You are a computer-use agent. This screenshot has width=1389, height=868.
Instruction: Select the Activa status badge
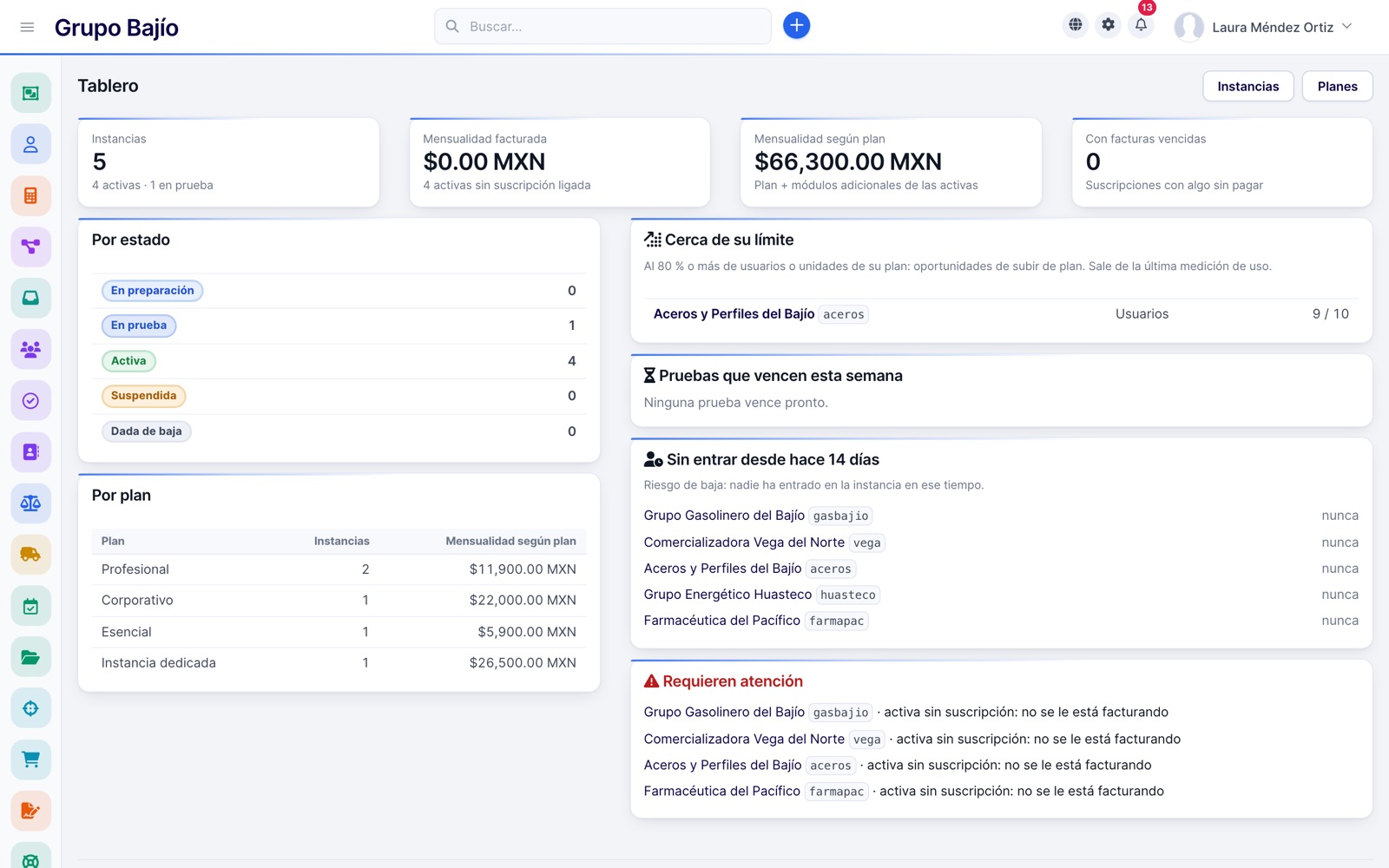coord(128,361)
